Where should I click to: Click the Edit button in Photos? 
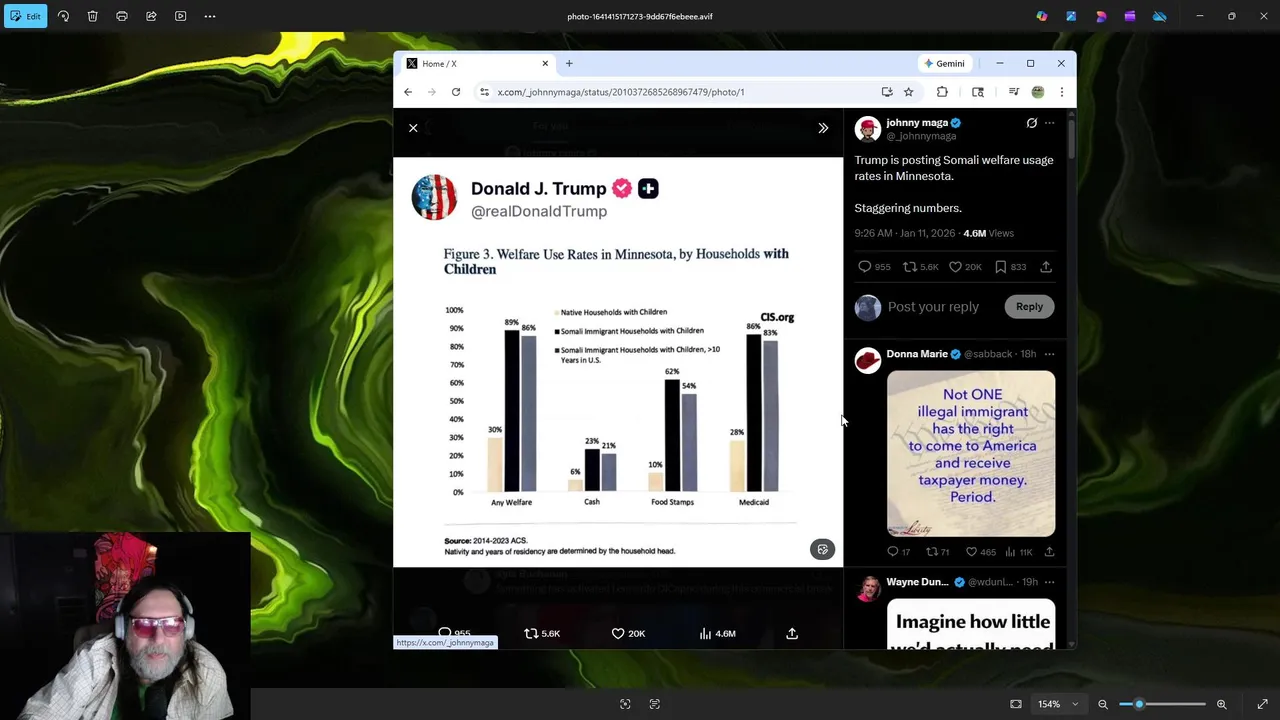point(25,16)
